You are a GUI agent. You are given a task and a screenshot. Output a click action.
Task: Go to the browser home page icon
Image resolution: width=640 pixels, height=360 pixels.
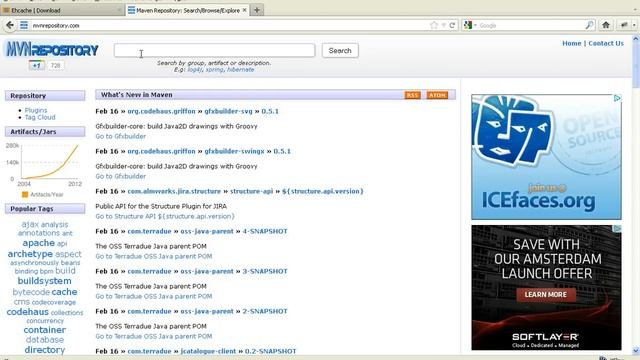coord(606,25)
